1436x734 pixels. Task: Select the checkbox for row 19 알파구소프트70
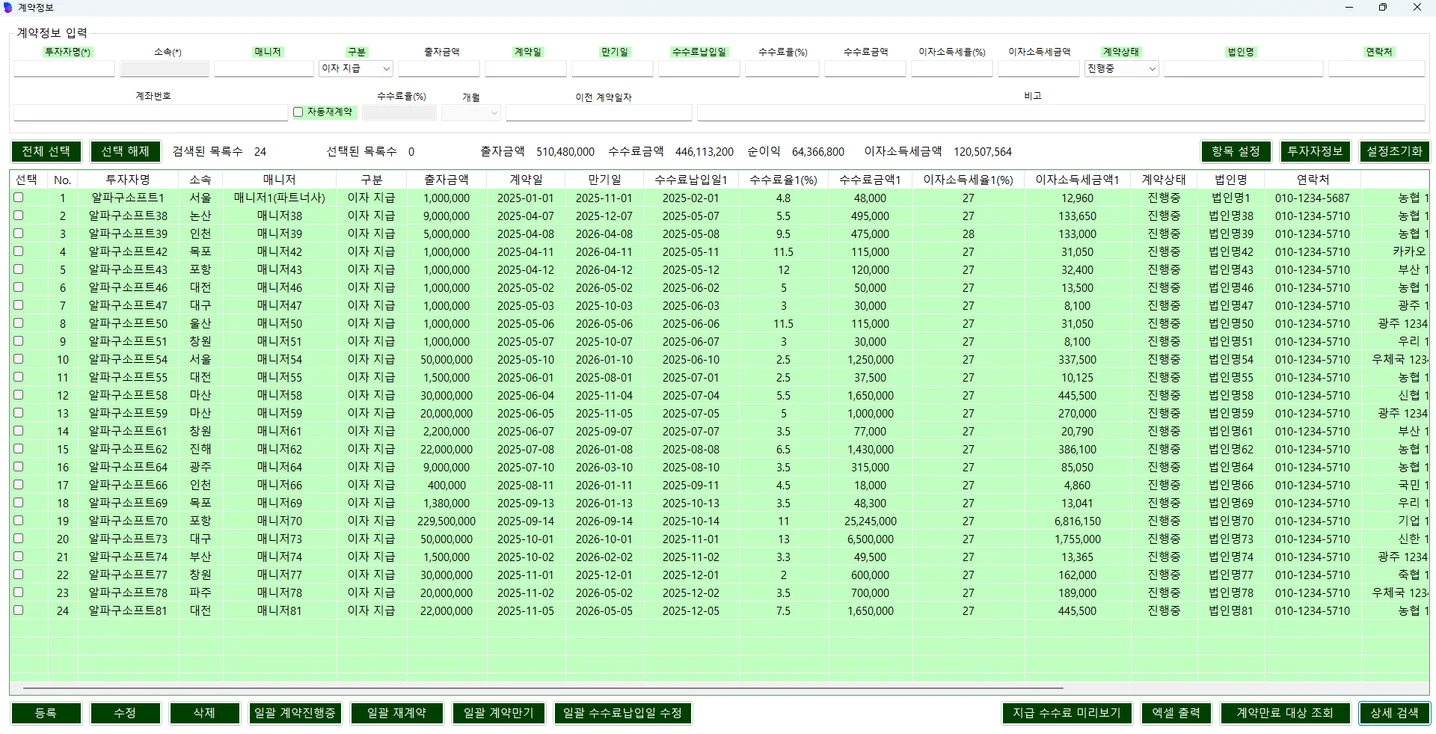tap(18, 521)
